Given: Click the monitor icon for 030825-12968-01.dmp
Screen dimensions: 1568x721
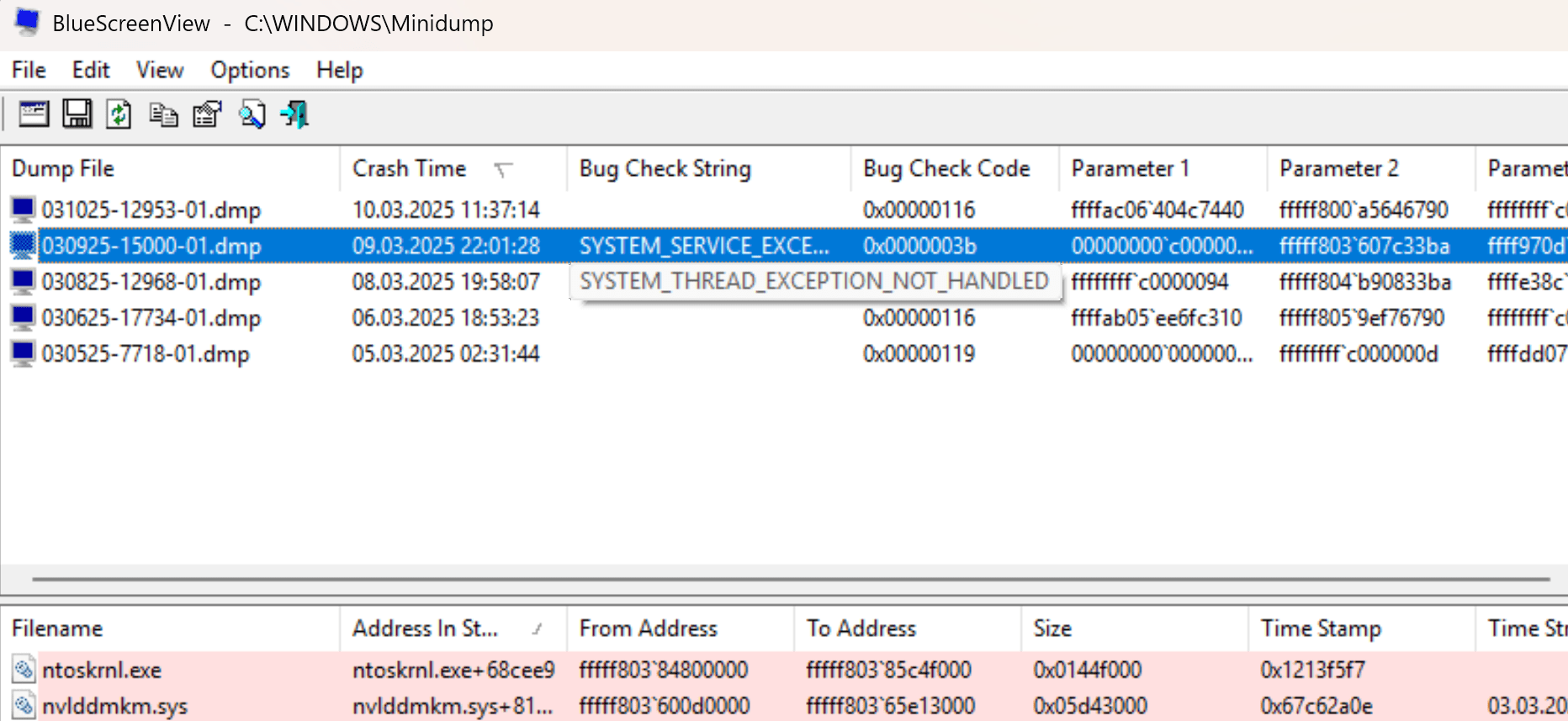Looking at the screenshot, I should [23, 281].
